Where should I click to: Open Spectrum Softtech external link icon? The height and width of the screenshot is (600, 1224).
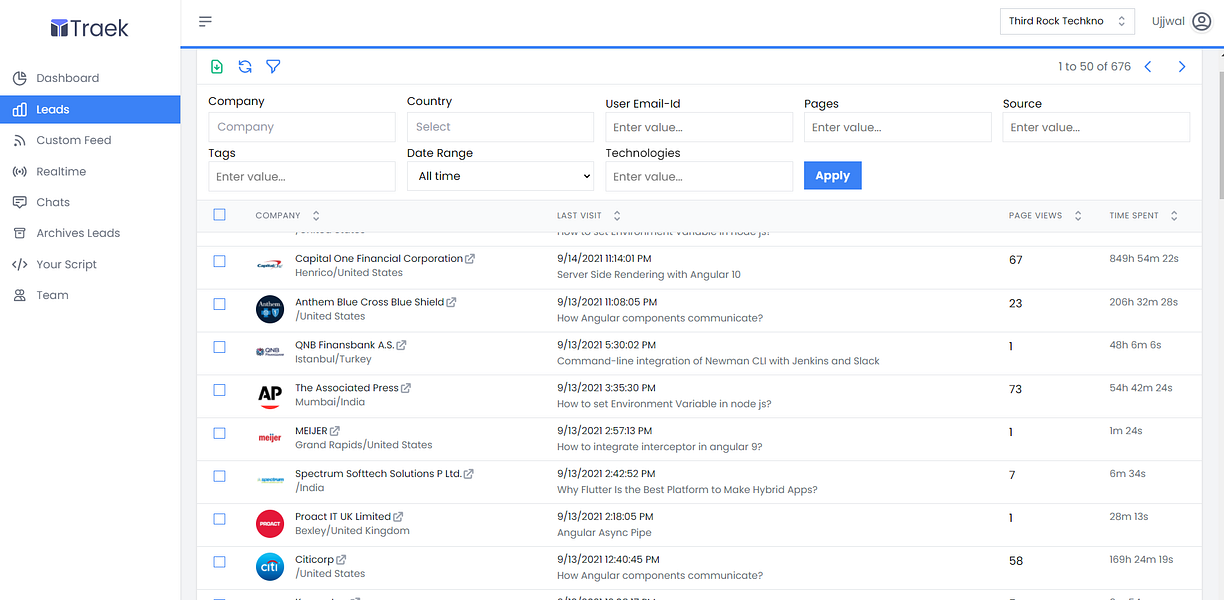[x=468, y=474]
